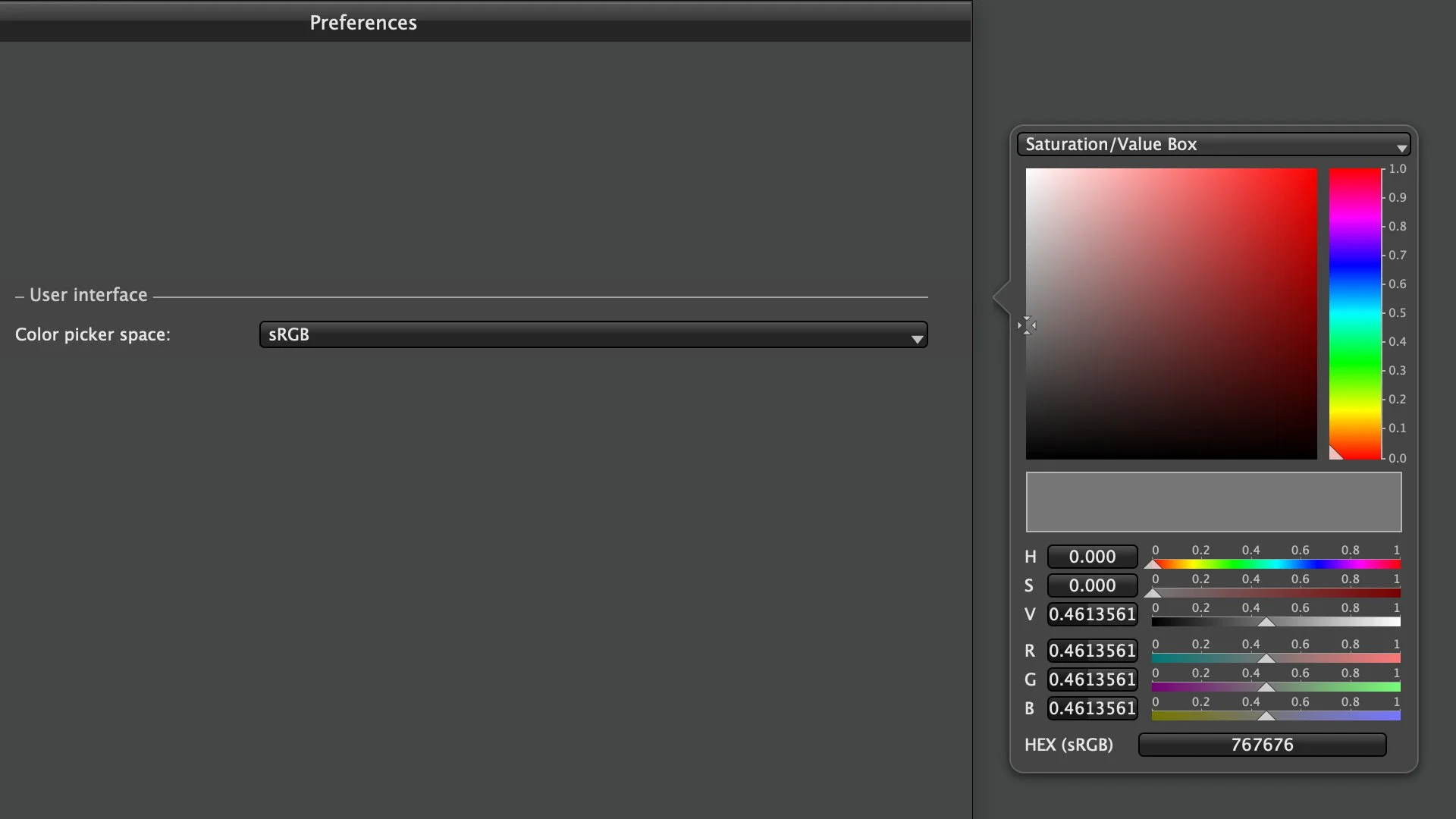Set saturation using the S slider track
The image size is (1456, 819).
click(1274, 593)
